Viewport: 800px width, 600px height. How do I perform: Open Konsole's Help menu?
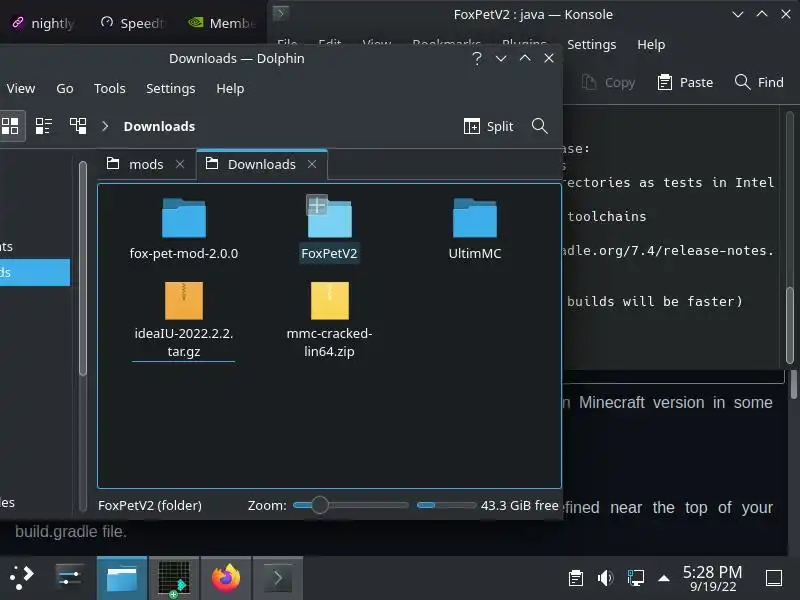point(651,44)
